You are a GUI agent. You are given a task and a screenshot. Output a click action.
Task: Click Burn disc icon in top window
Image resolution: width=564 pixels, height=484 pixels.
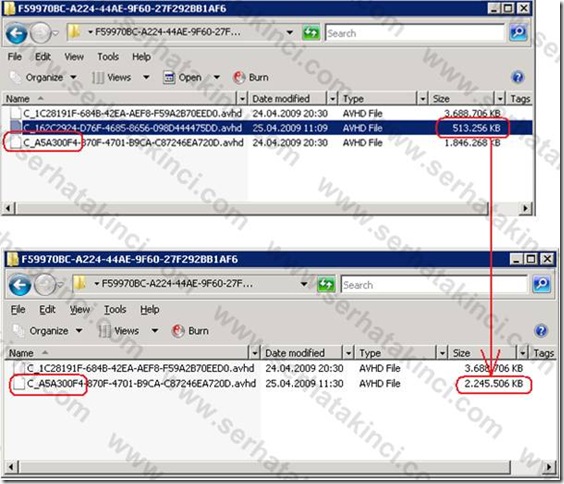coord(239,77)
